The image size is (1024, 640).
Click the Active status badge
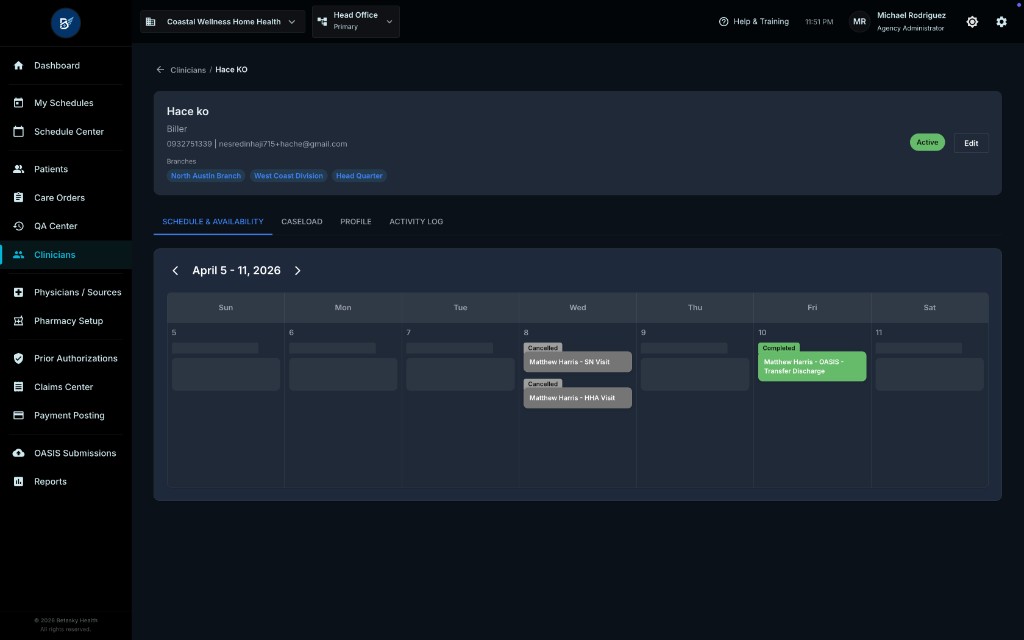click(x=927, y=142)
